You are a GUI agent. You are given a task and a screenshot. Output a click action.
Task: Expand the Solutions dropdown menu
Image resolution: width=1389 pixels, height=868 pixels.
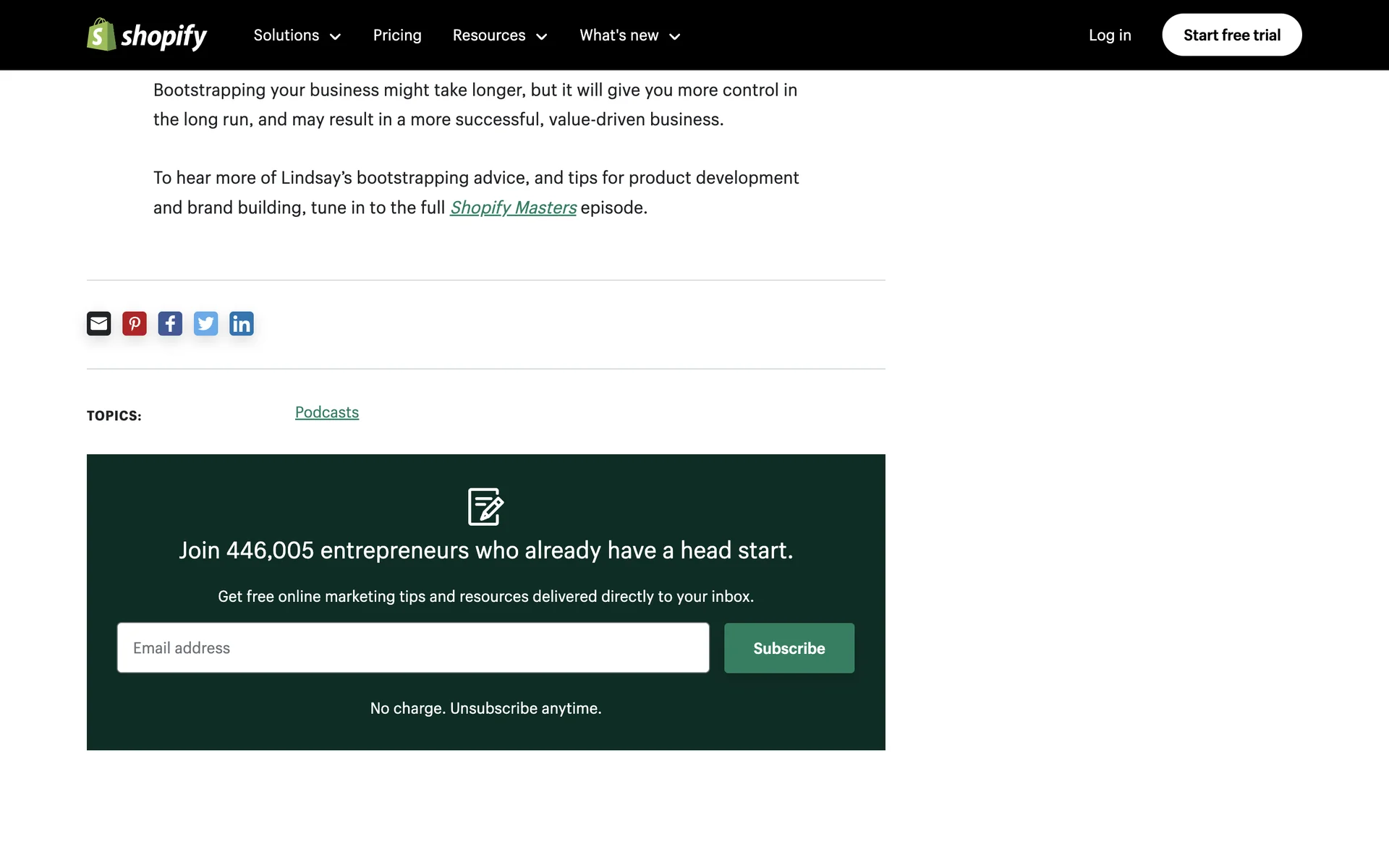point(297,35)
